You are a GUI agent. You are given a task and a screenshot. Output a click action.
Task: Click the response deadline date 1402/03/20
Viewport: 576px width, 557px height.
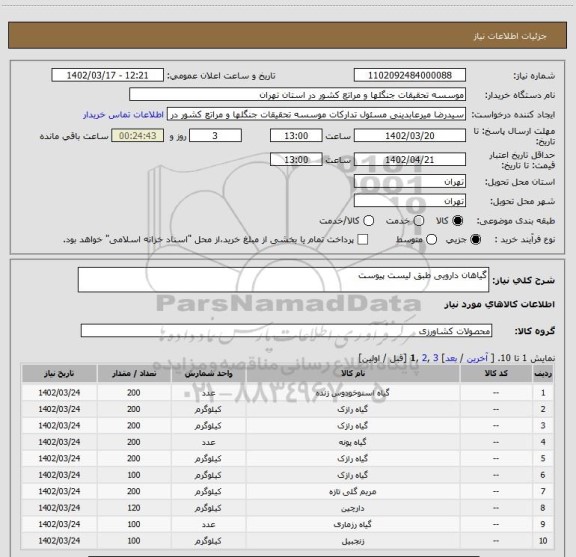[410, 136]
